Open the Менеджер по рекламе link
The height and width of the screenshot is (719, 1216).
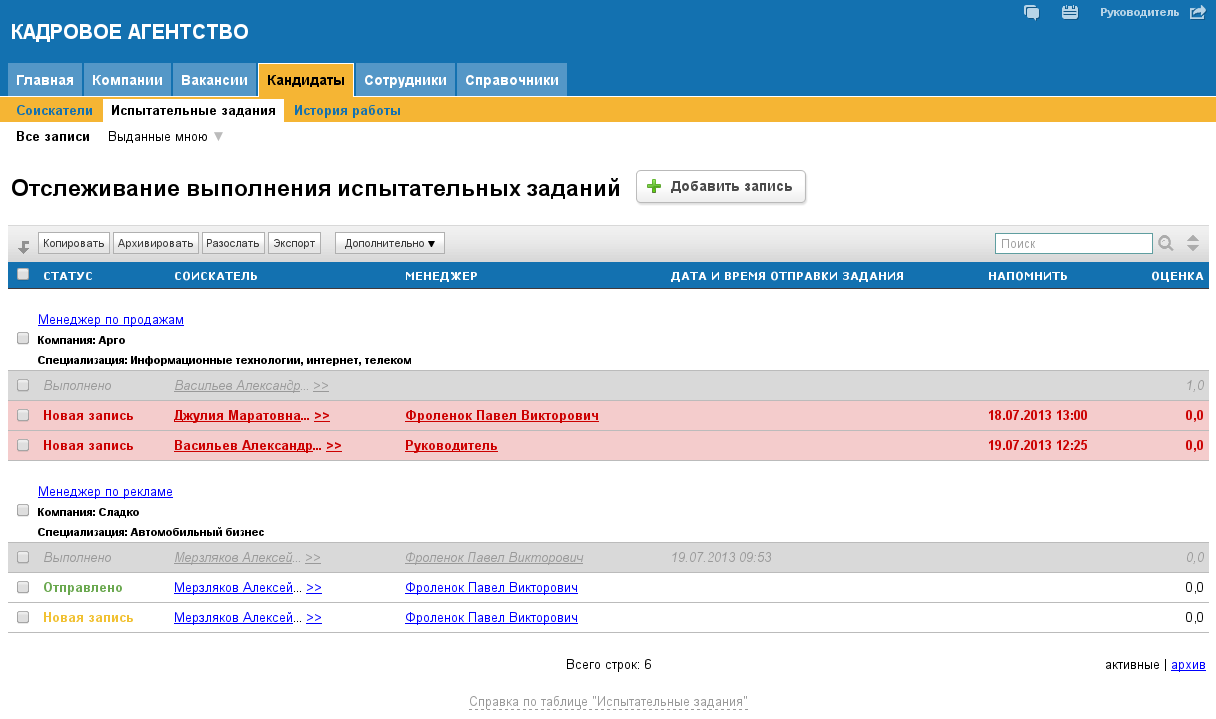(x=105, y=492)
